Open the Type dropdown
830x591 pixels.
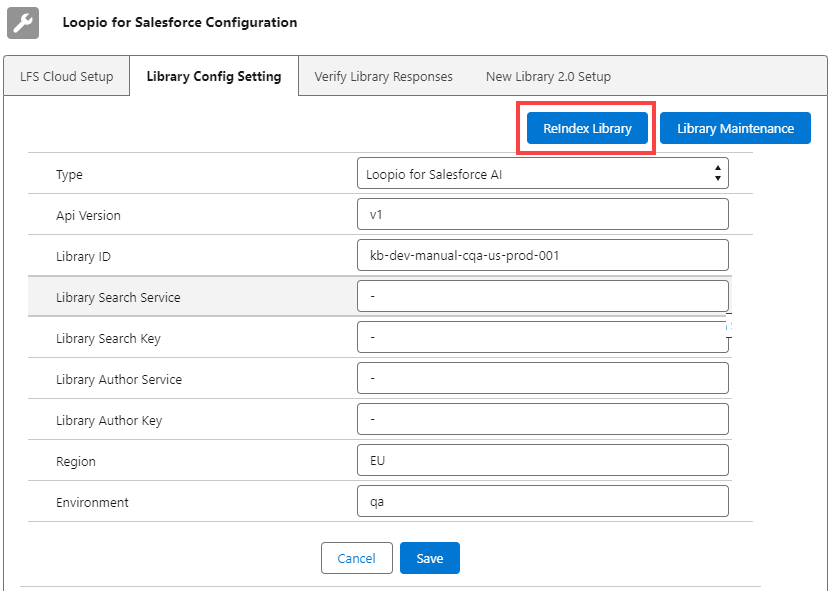point(543,173)
